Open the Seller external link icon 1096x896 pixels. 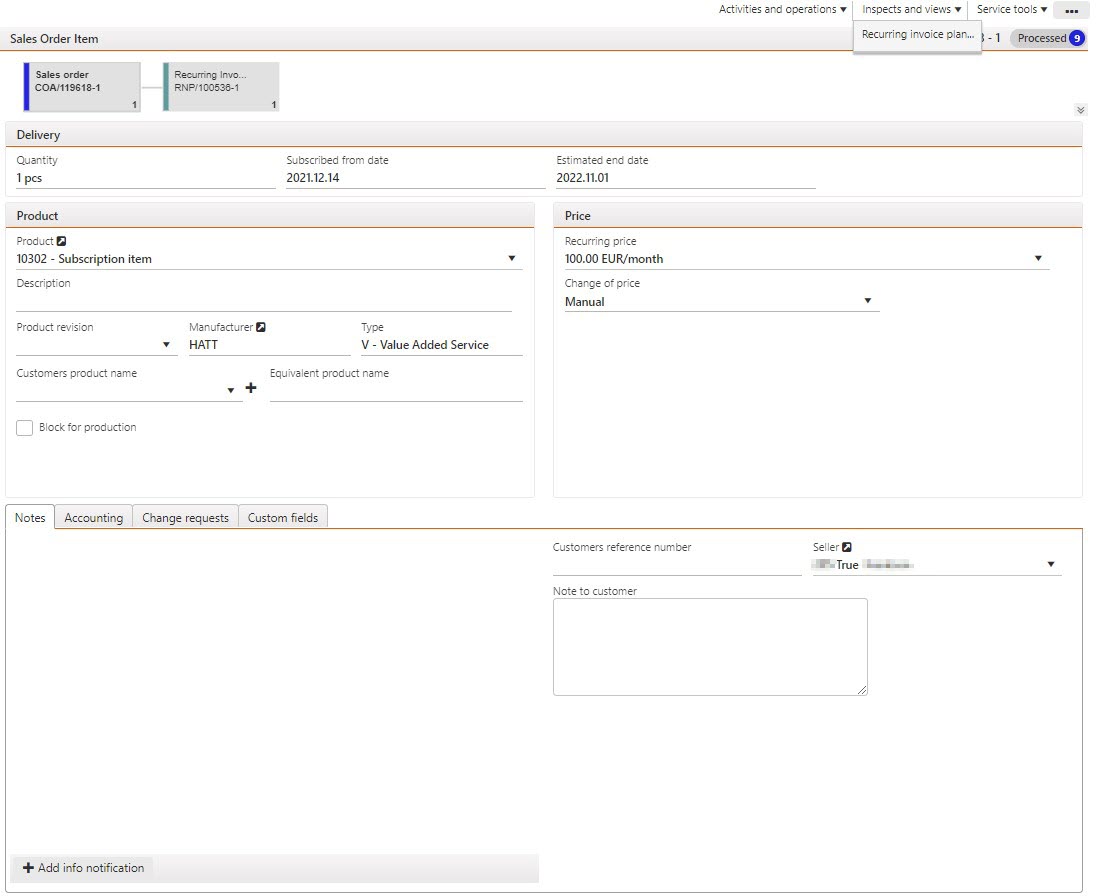pyautogui.click(x=847, y=548)
